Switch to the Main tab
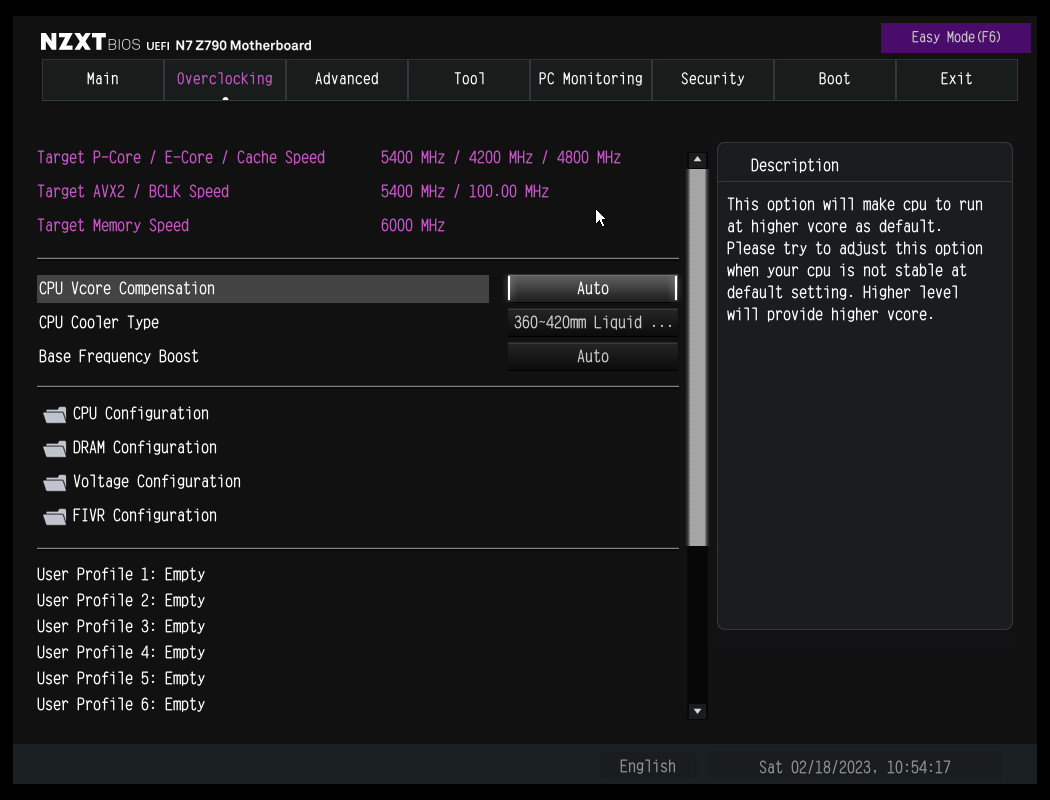 pos(103,79)
